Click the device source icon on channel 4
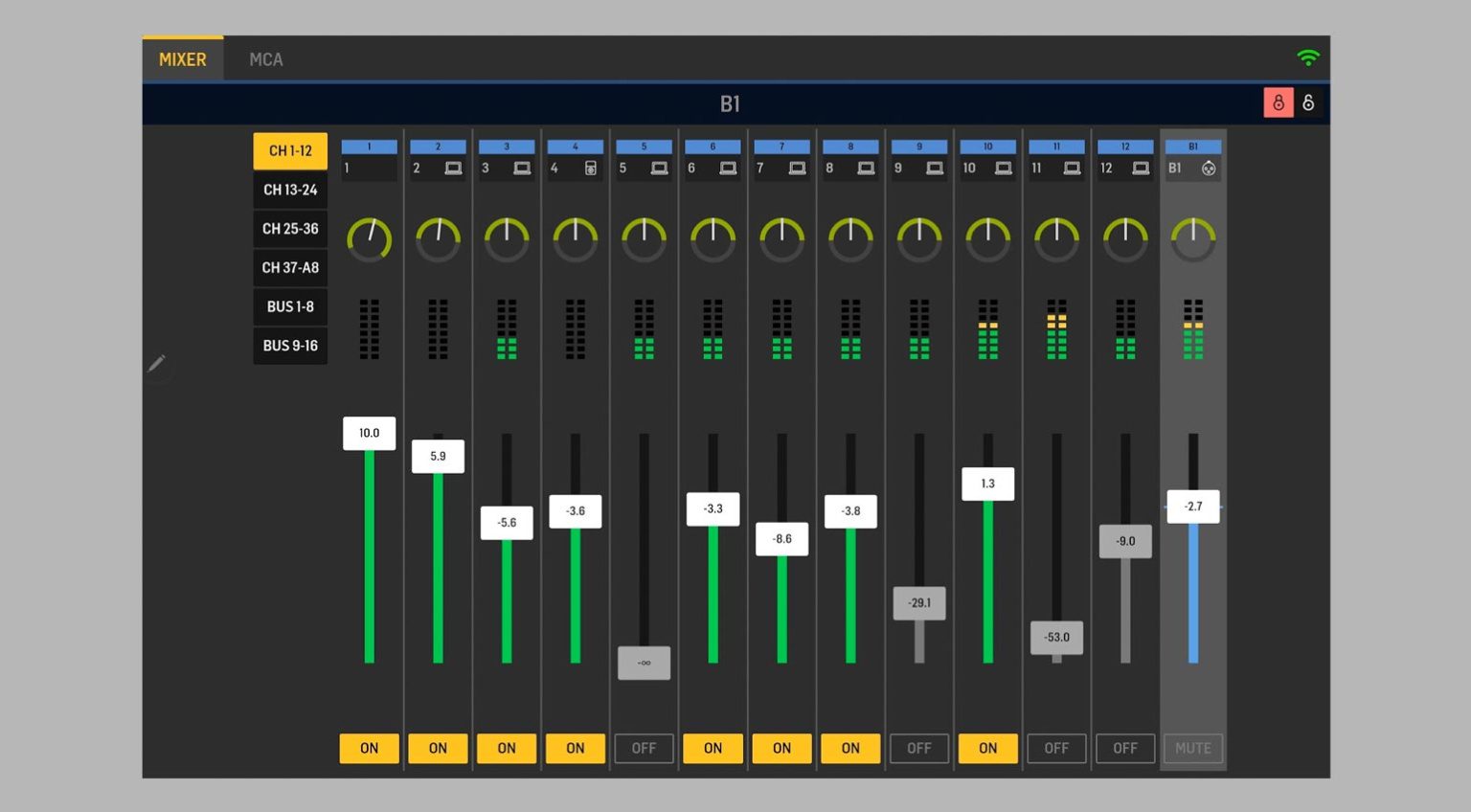Viewport: 1471px width, 812px height. (592, 168)
